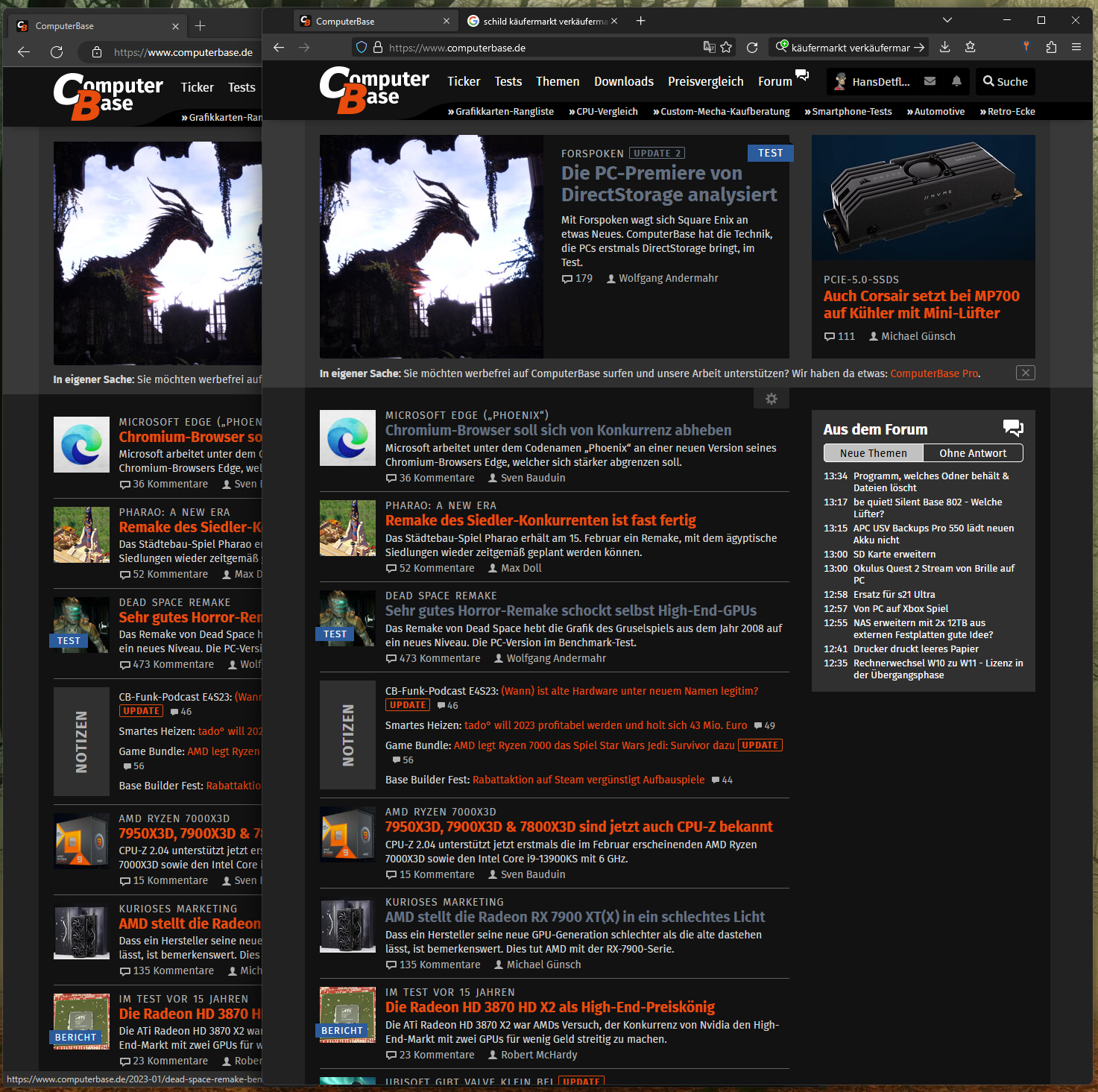Submit search with the arrow in search box
The image size is (1098, 1092).
click(x=919, y=47)
